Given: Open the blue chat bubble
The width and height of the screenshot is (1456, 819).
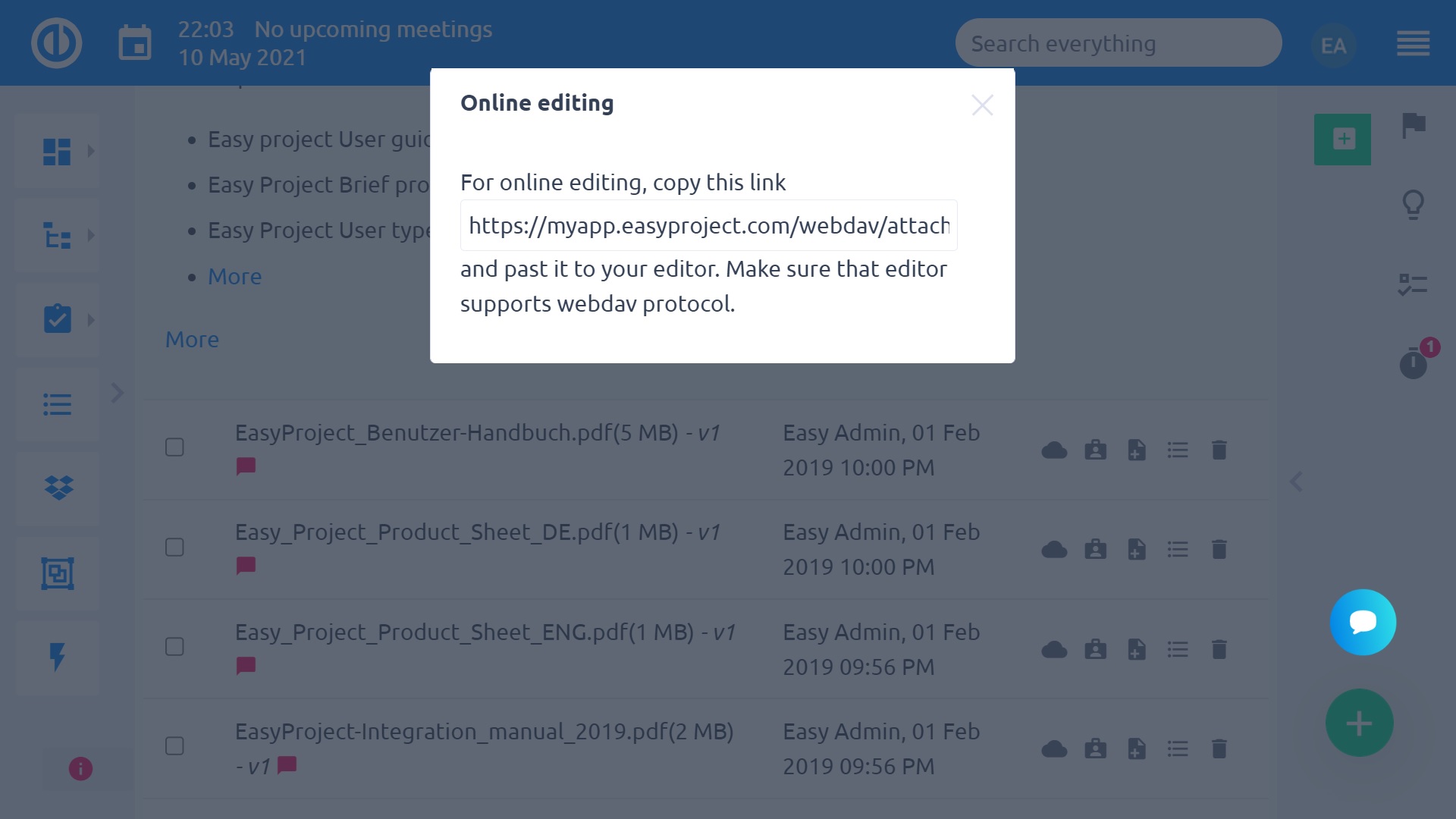Looking at the screenshot, I should [1363, 622].
